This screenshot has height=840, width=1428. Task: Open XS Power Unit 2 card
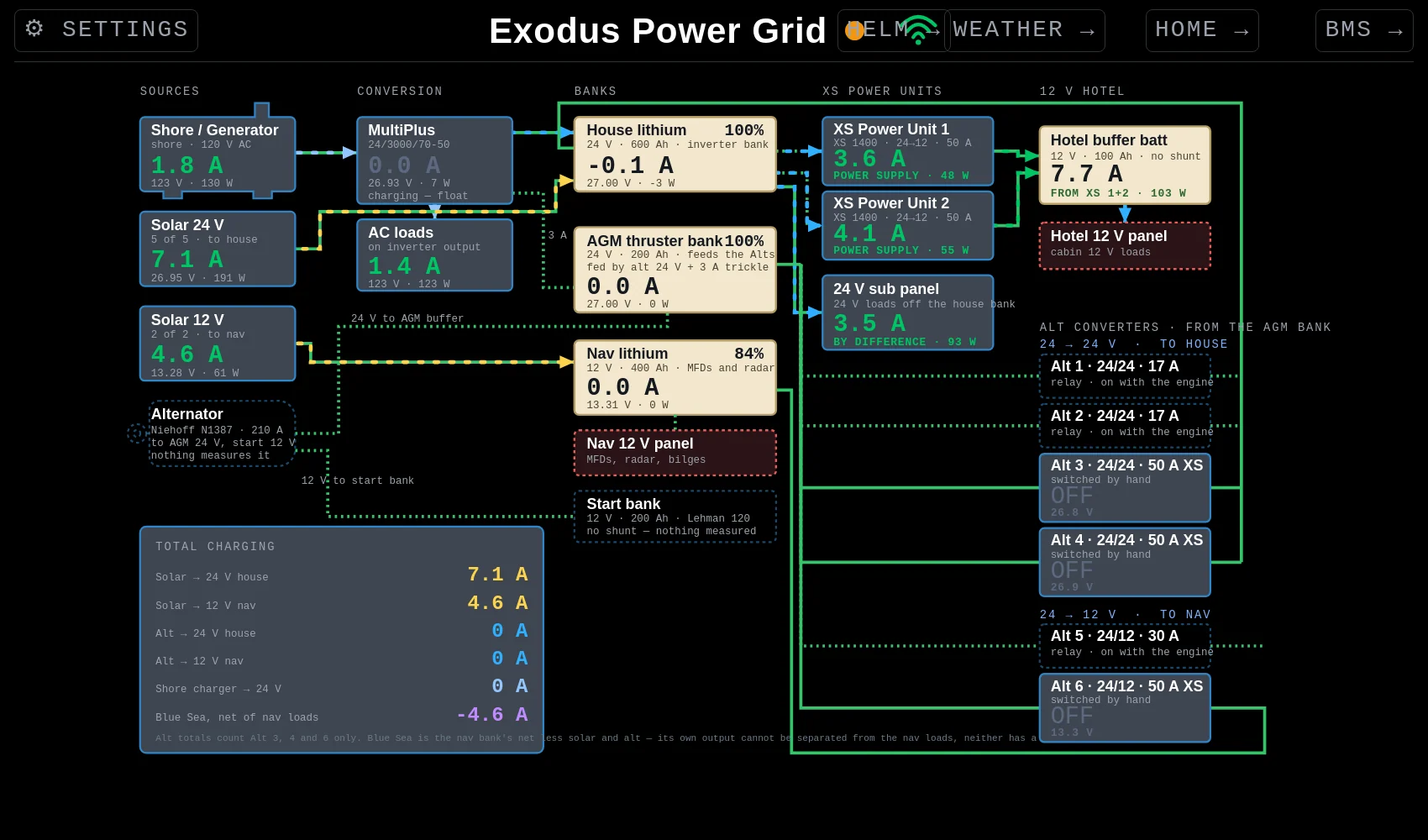[908, 226]
